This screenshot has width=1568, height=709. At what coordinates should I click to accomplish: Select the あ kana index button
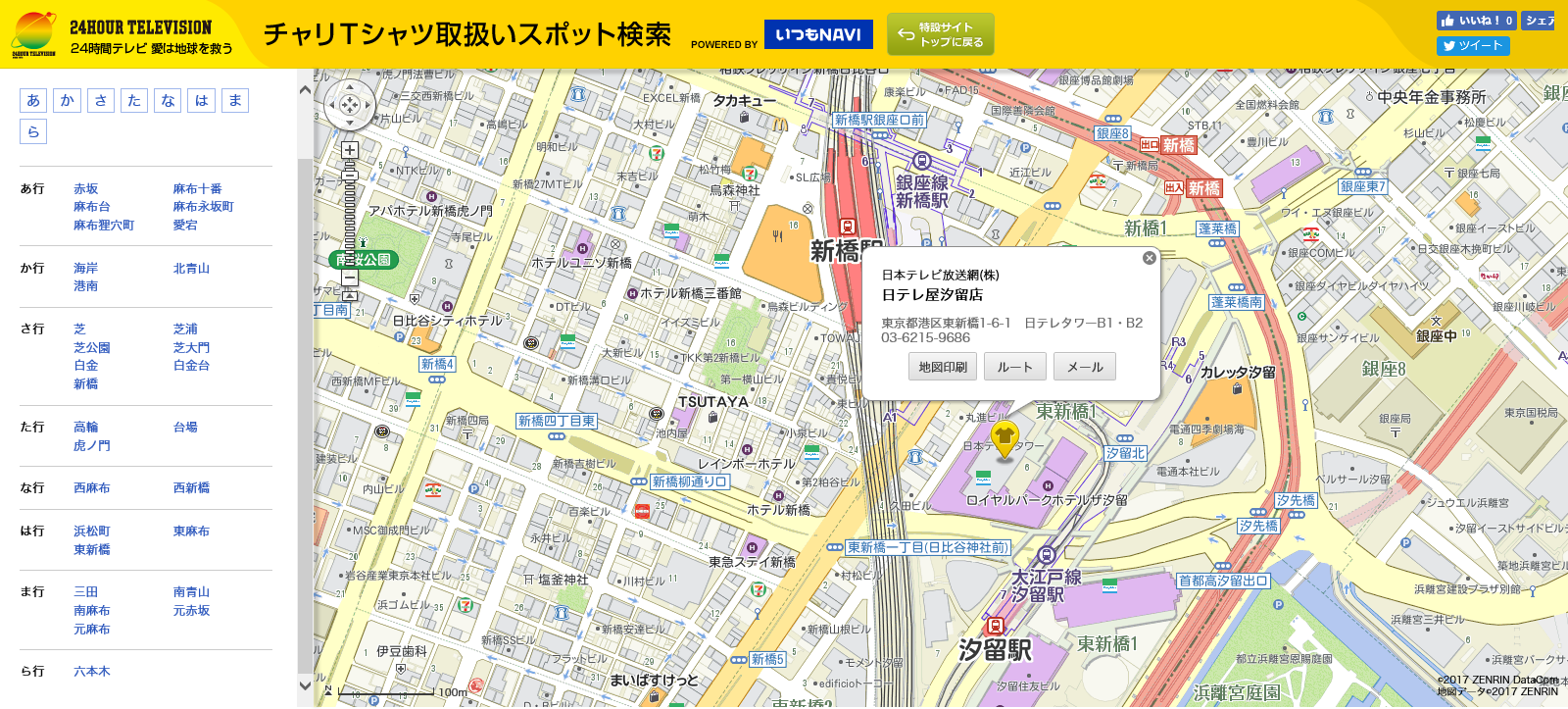pyautogui.click(x=33, y=100)
